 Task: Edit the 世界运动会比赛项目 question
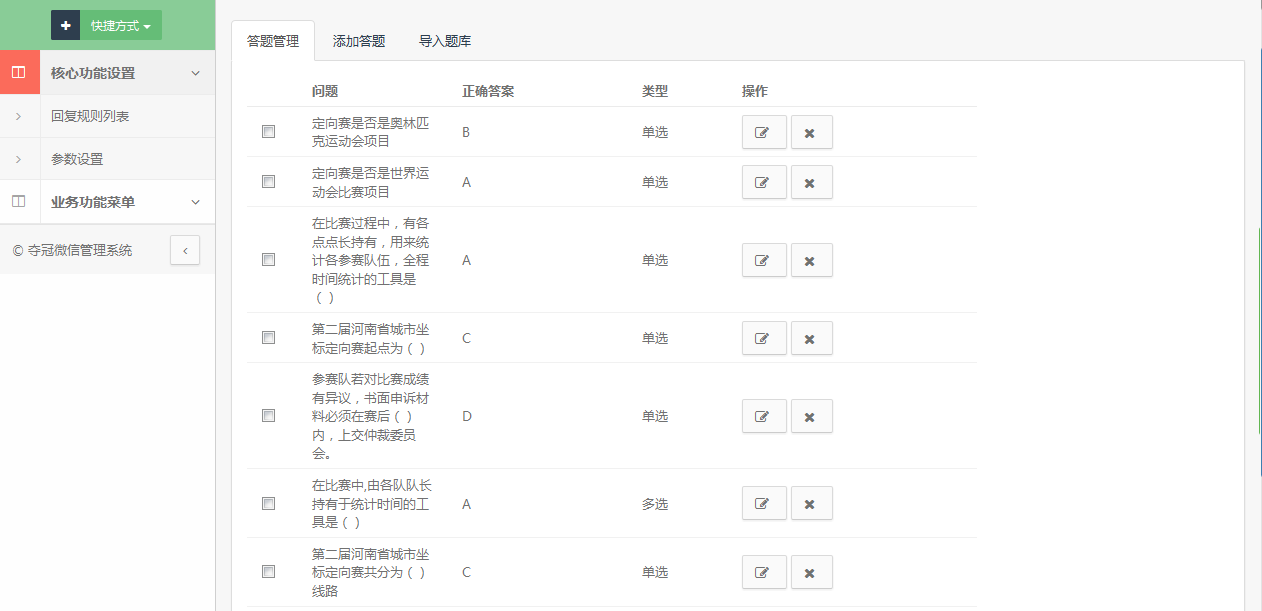pos(764,182)
